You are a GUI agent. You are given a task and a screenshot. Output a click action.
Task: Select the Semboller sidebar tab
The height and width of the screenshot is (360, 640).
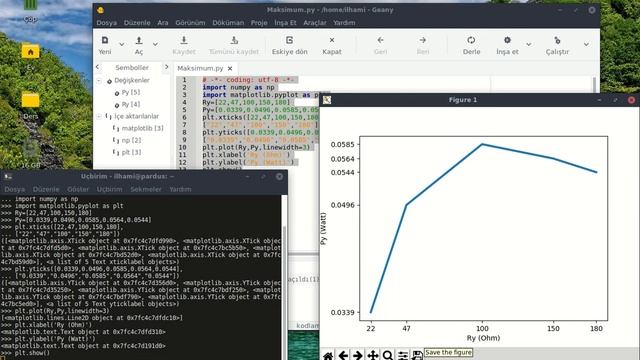tap(132, 68)
